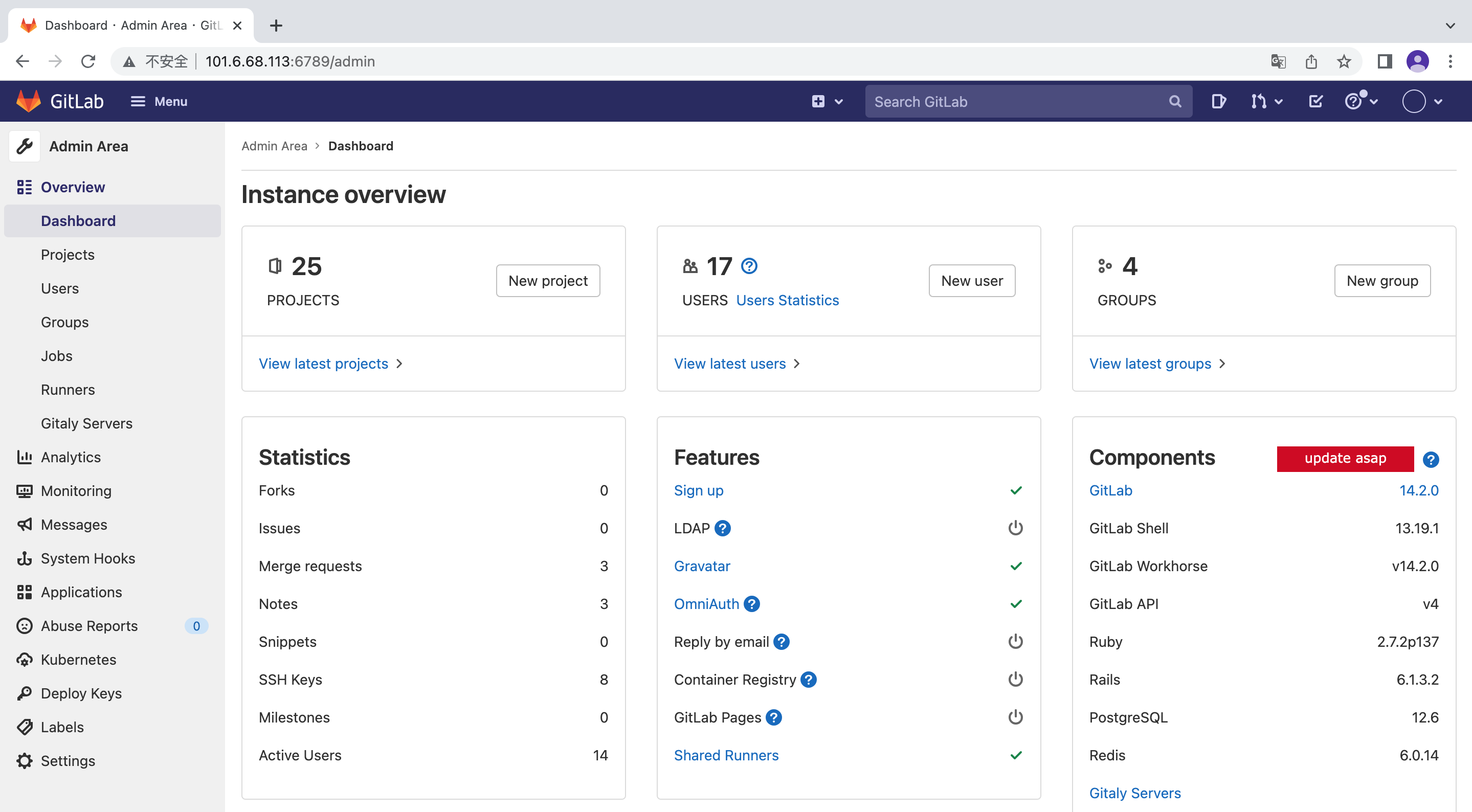Click the Admin Area breadcrumb link
The image size is (1472, 812).
click(274, 146)
